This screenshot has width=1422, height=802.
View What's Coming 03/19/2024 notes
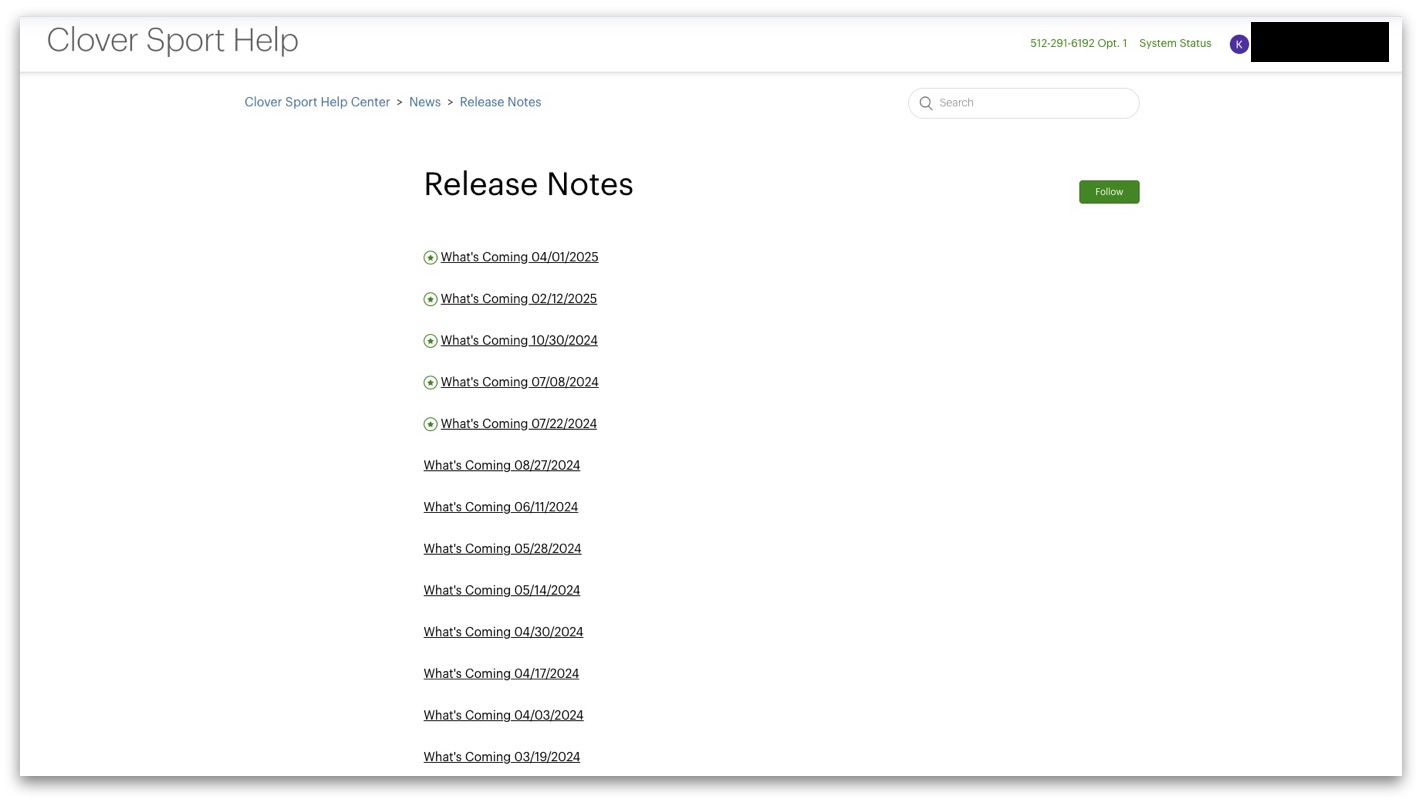tap(501, 757)
